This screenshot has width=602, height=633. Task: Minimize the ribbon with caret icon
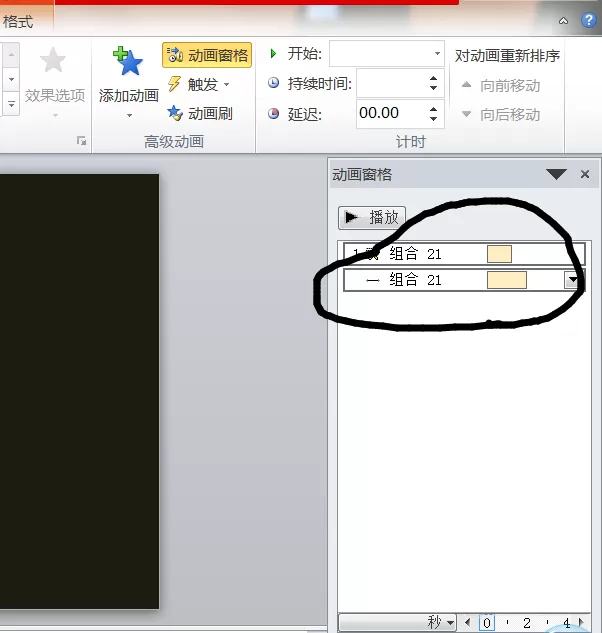(x=563, y=21)
